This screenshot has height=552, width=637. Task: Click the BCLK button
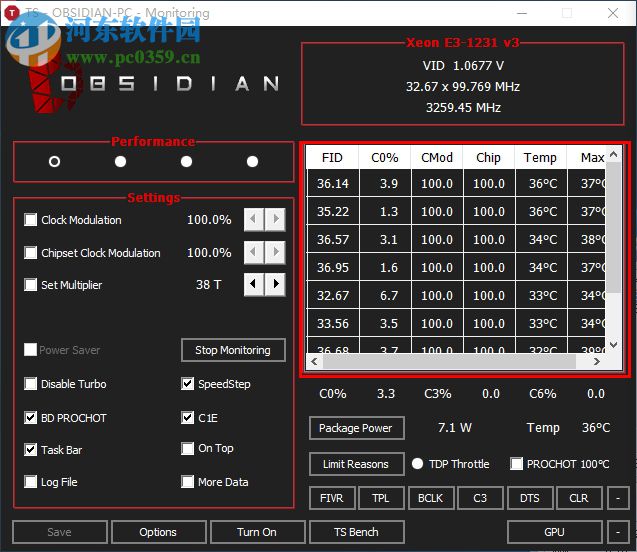(x=431, y=498)
